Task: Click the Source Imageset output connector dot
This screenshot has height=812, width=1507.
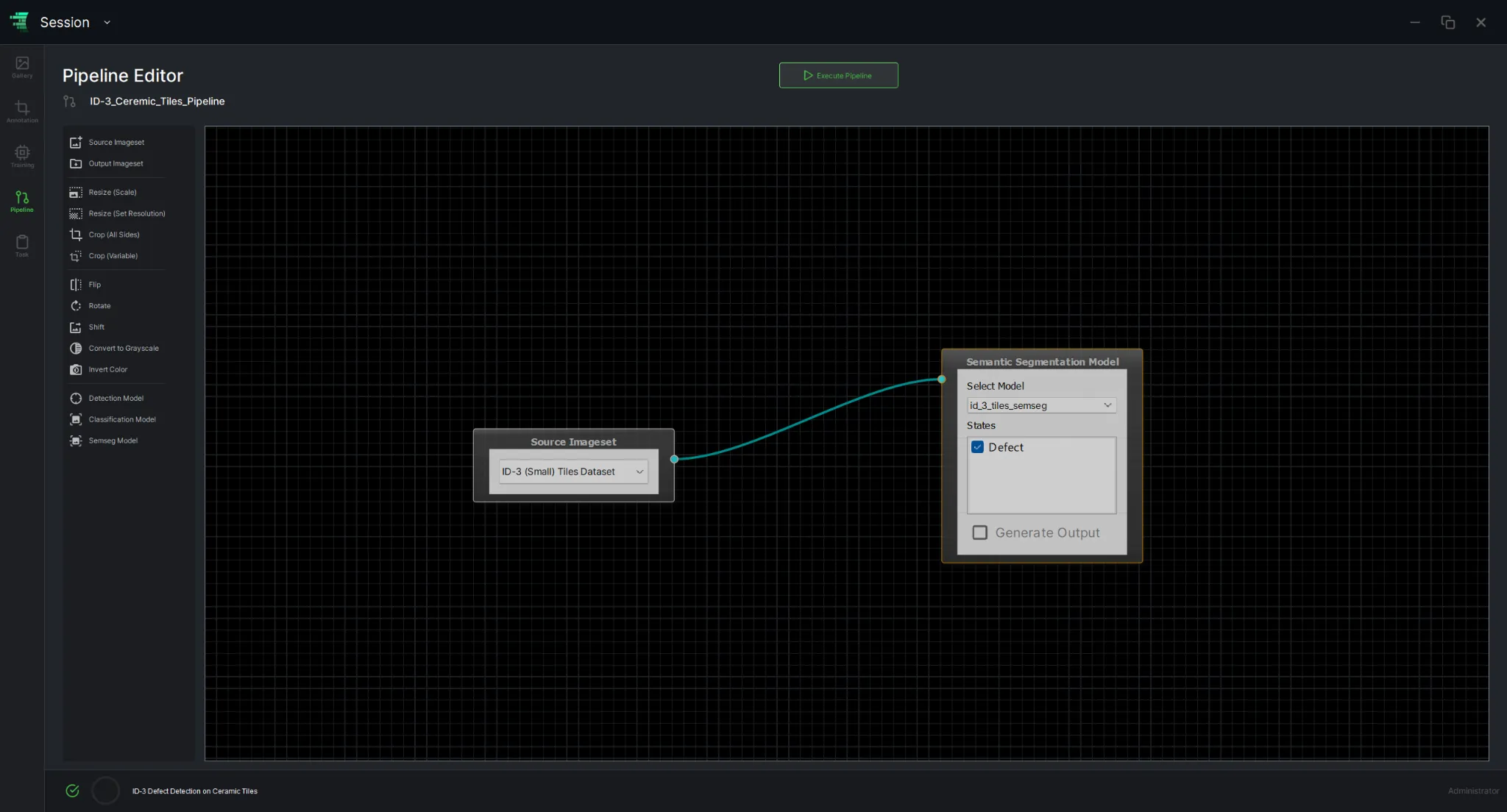Action: coord(674,459)
